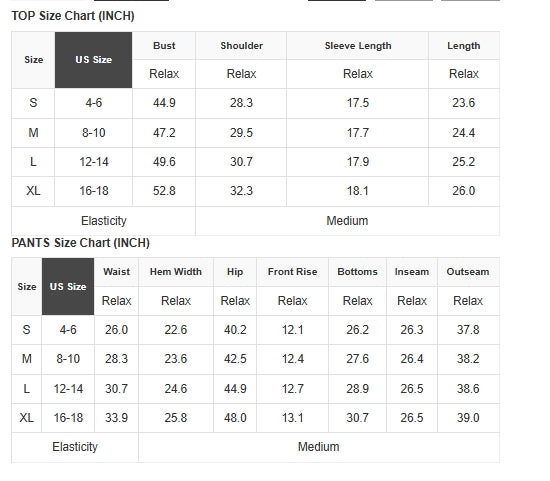Image resolution: width=550 pixels, height=481 pixels.
Task: Select the 26.0 length value for XL top
Action: tap(464, 191)
